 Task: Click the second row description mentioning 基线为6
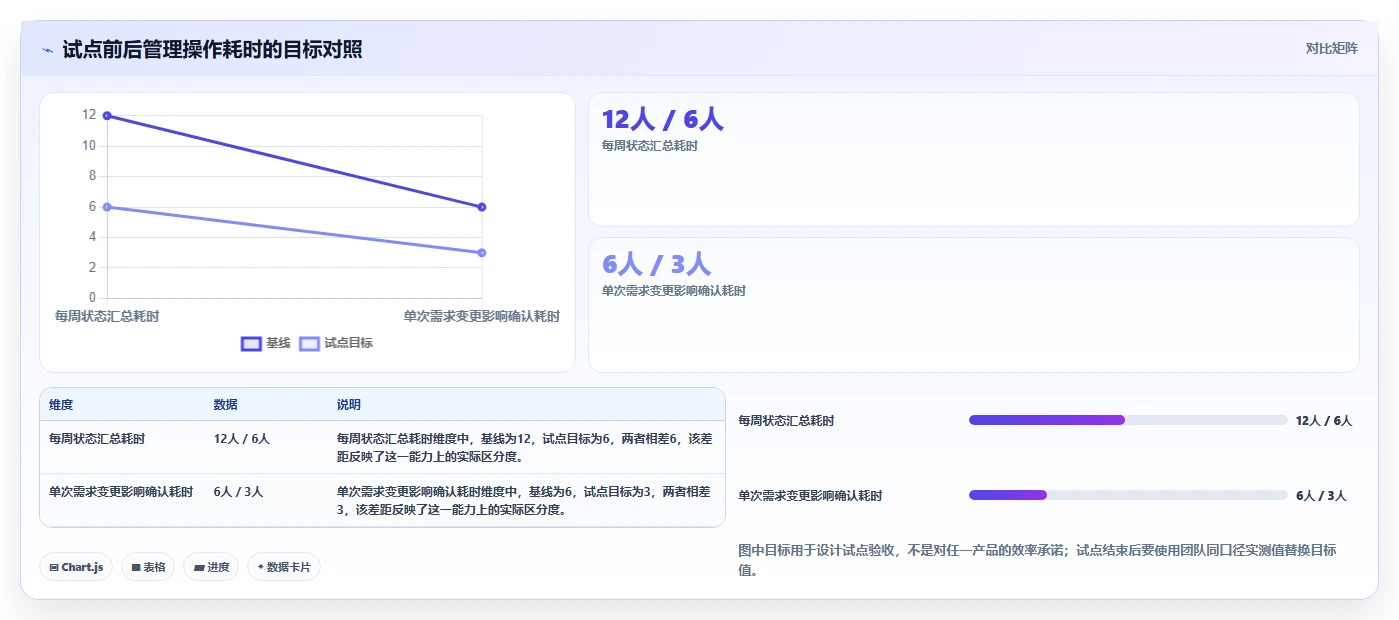[524, 500]
